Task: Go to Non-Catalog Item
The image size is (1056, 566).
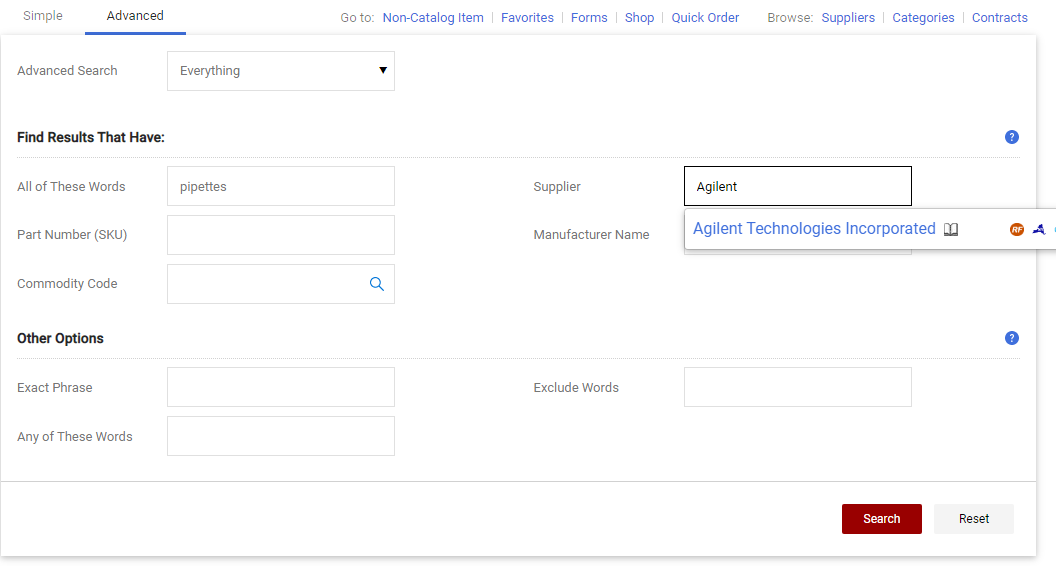Action: 433,18
